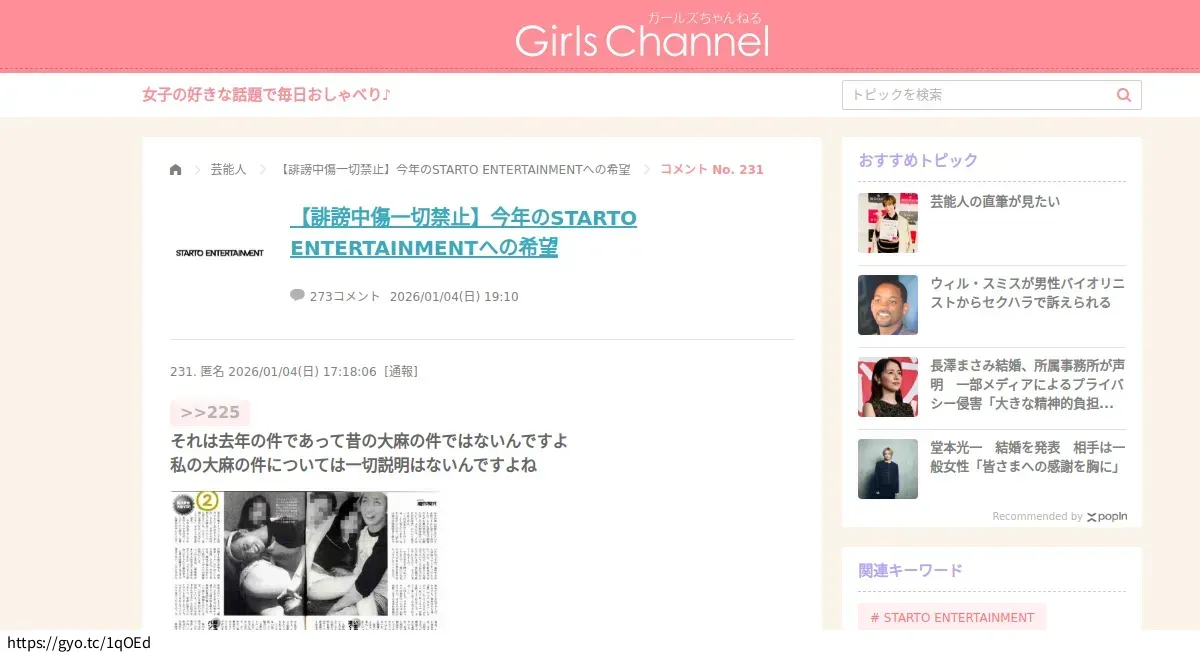Open the Will Smith article thumbnail

[888, 305]
